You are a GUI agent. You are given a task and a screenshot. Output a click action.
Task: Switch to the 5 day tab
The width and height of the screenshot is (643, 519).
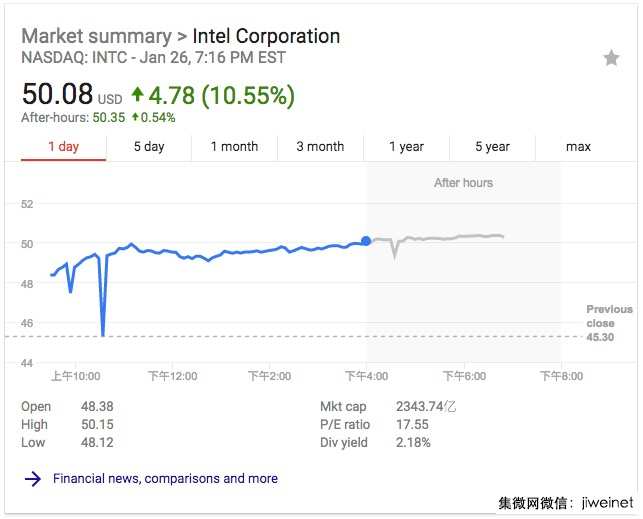[x=149, y=147]
